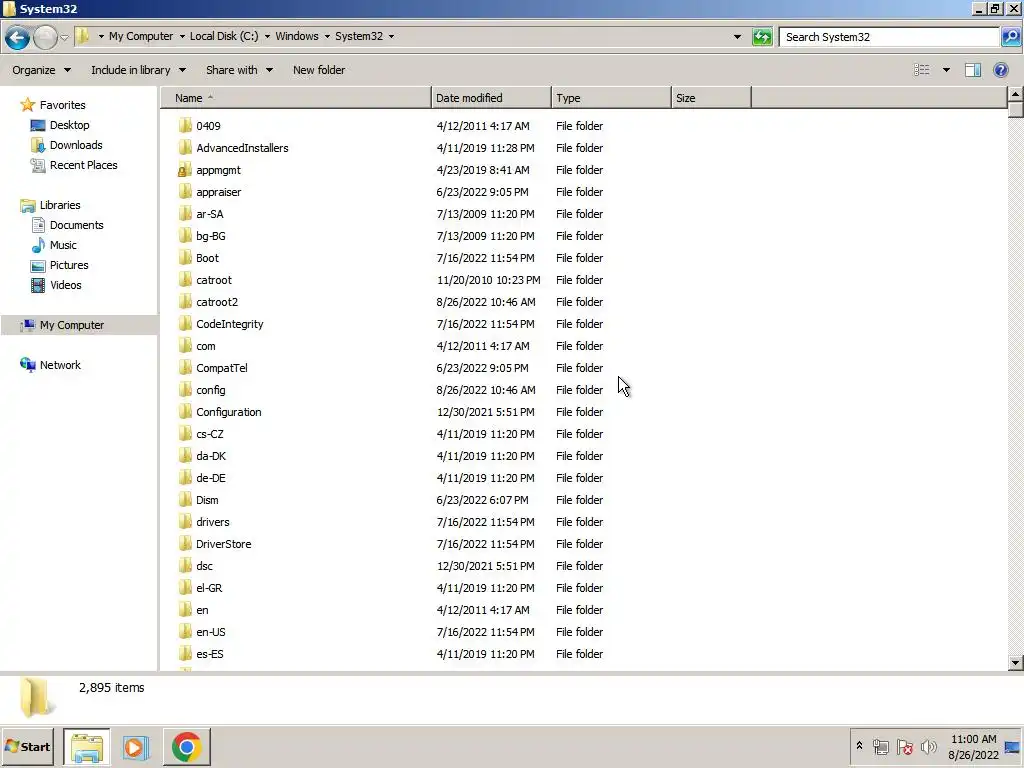1024x768 pixels.
Task: Expand the Local Disk (C:) breadcrumb arrow
Action: tap(266, 37)
